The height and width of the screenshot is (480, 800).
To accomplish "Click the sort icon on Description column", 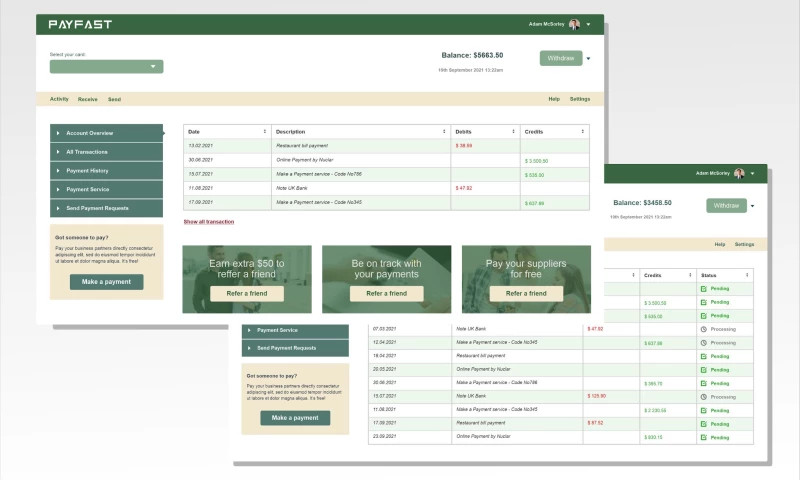I will click(x=444, y=132).
